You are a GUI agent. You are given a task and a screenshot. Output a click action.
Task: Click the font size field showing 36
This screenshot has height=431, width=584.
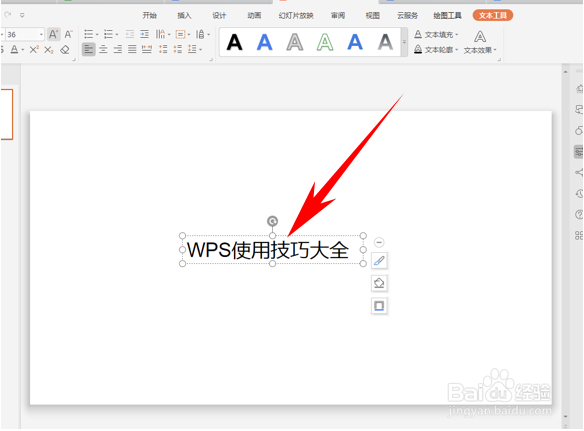[x=22, y=35]
